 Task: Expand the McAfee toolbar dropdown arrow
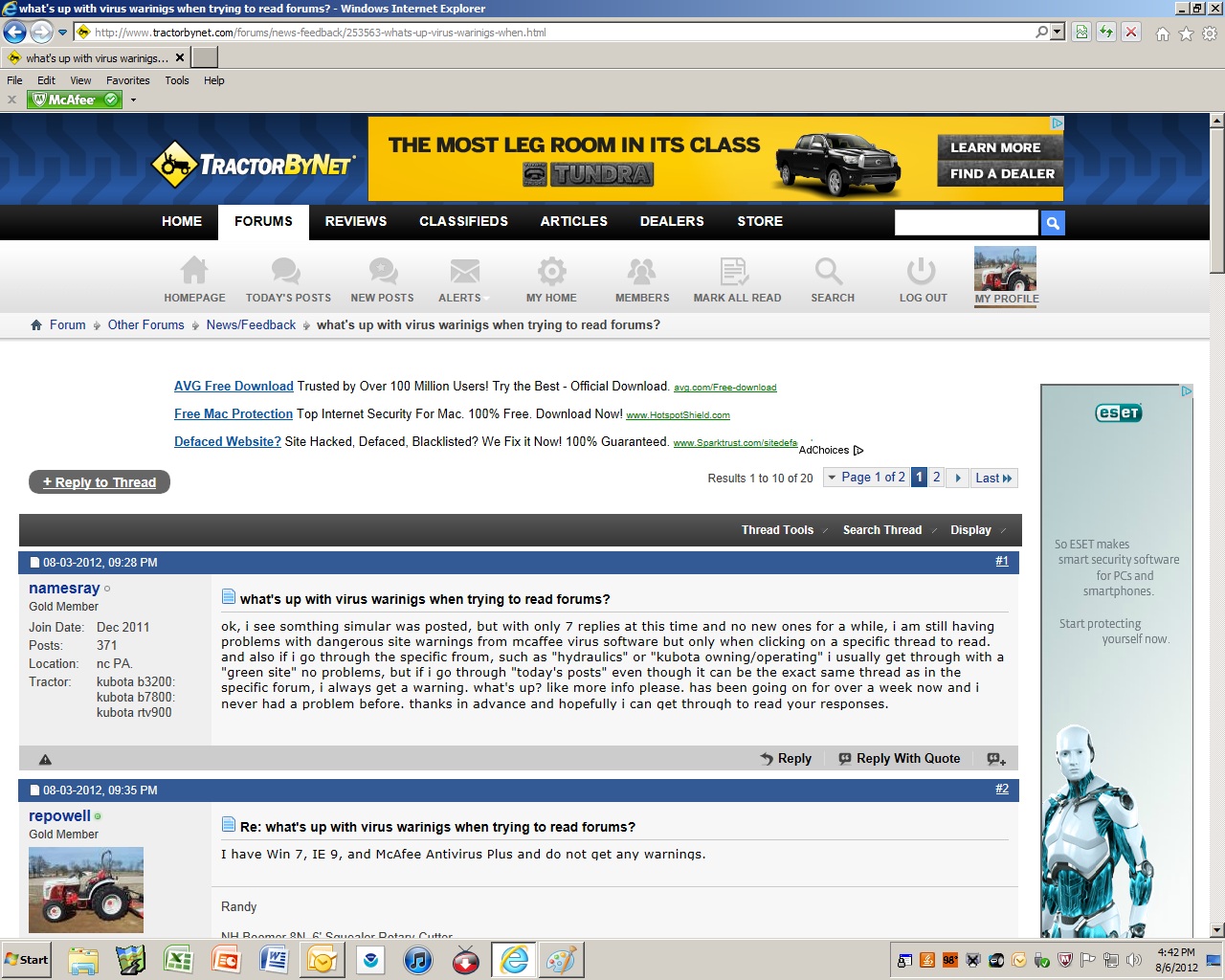point(133,100)
